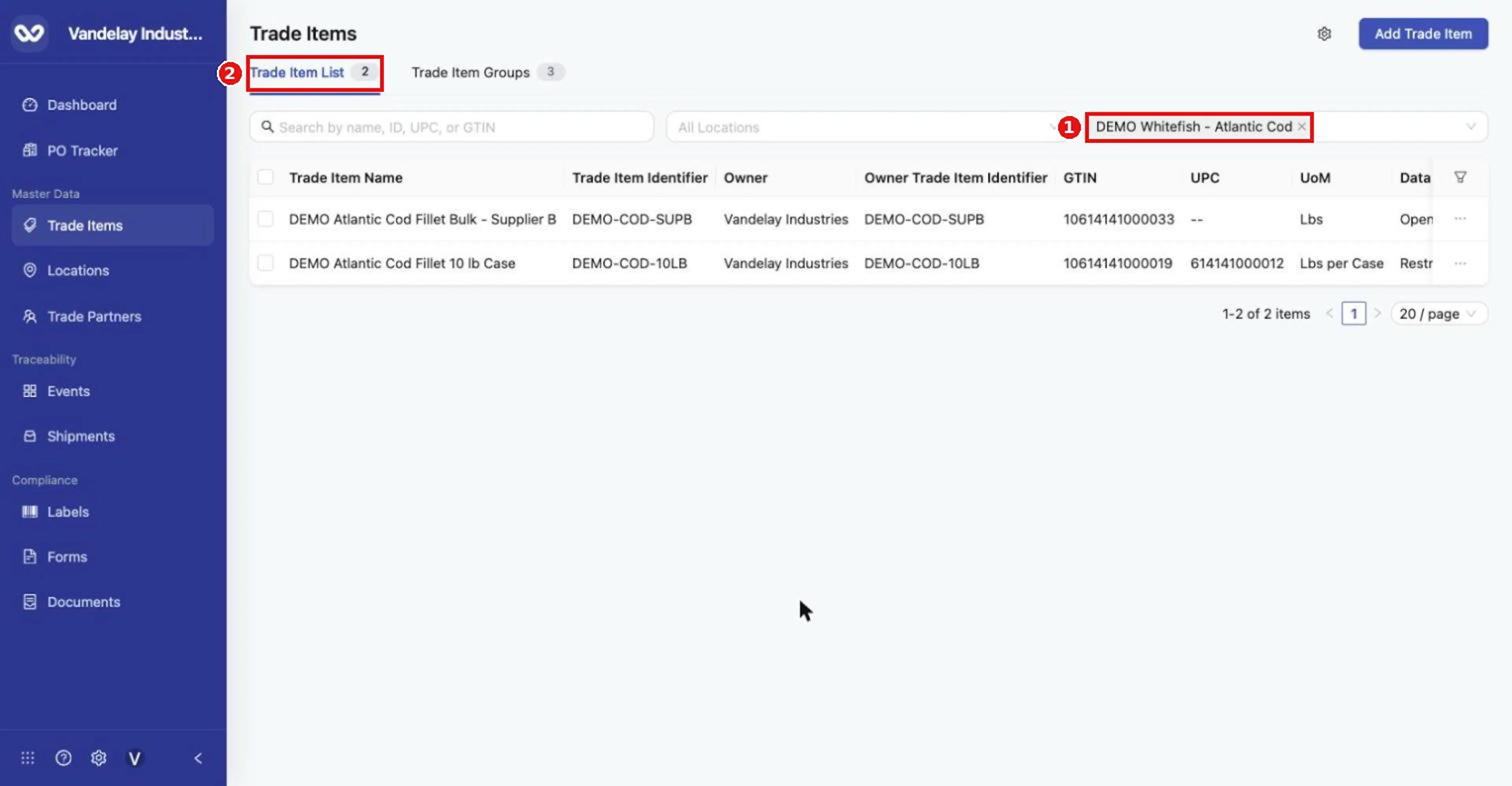This screenshot has width=1512, height=786.
Task: Collapse the sidebar with the arrow
Action: [x=198, y=758]
